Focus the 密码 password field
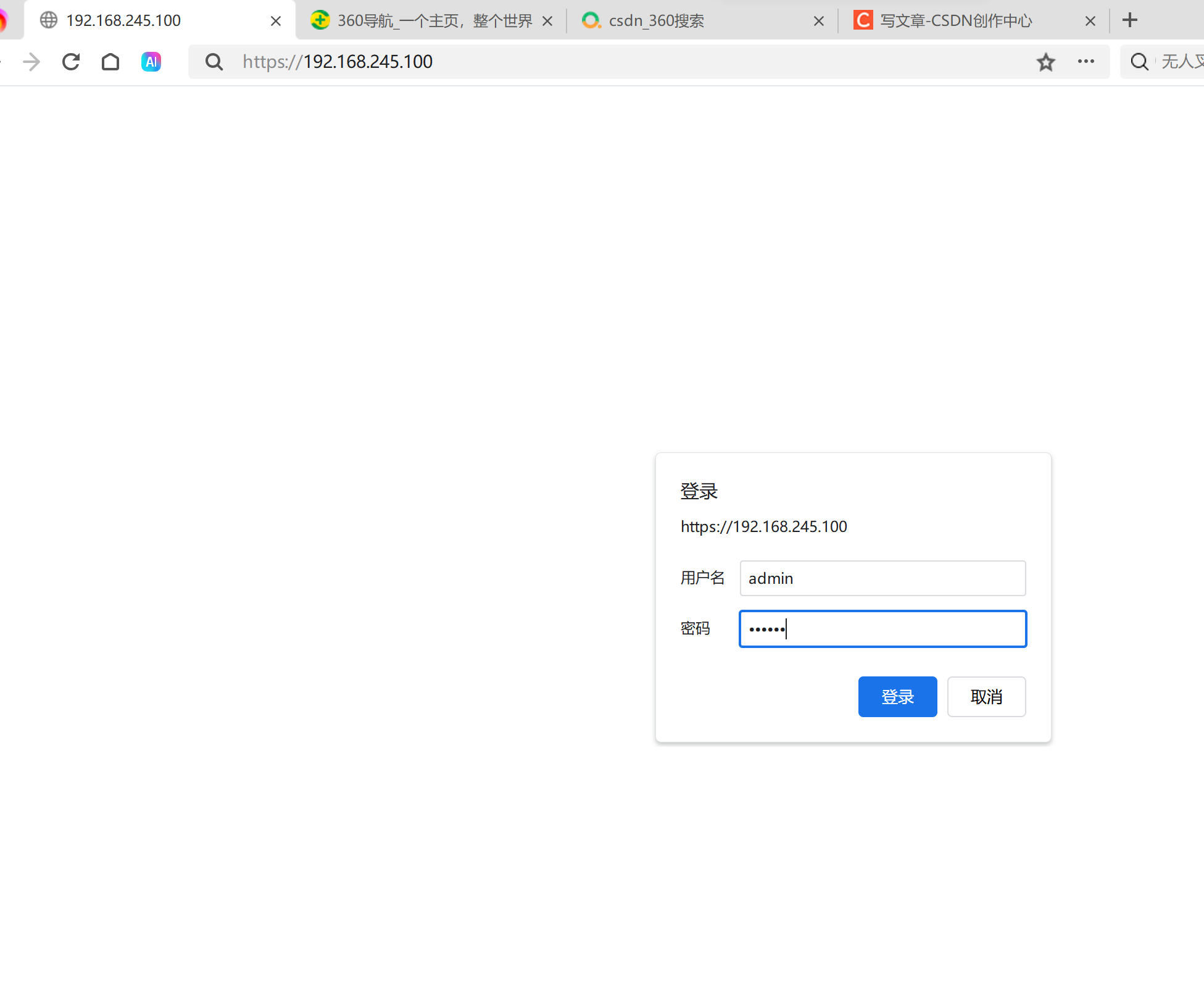This screenshot has height=993, width=1204. 882,629
